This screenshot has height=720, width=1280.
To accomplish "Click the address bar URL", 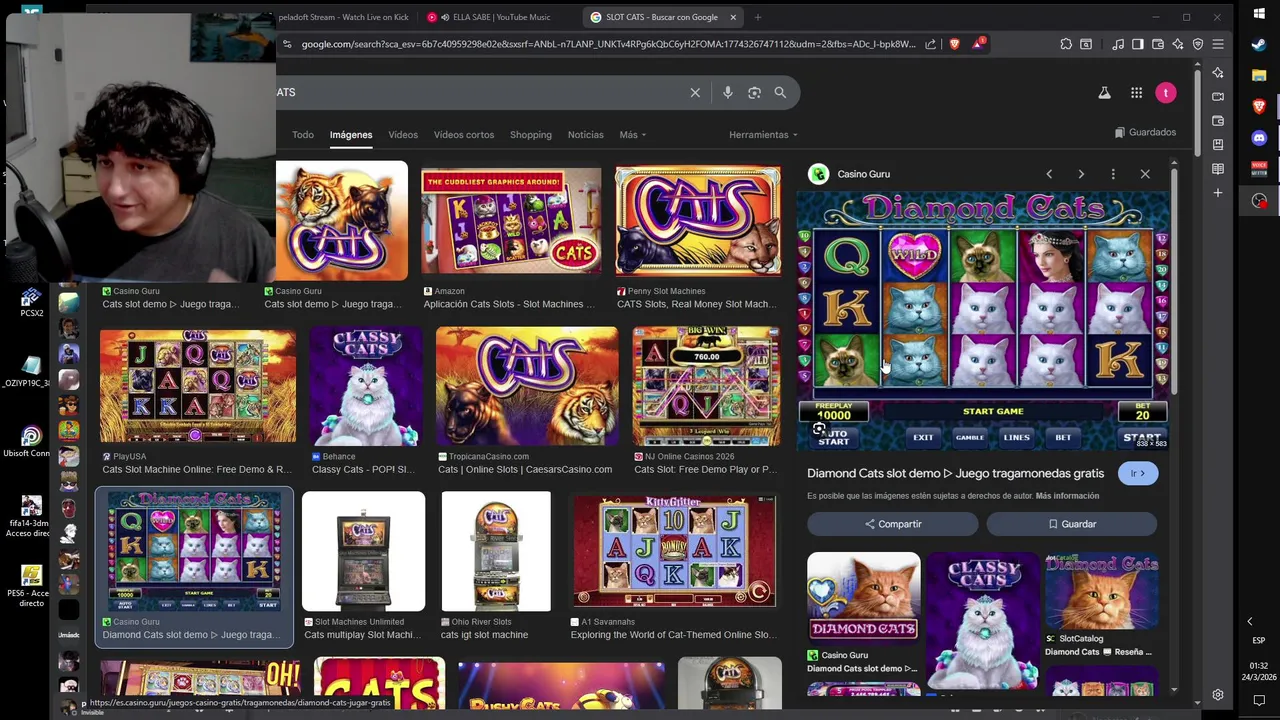I will click(608, 44).
